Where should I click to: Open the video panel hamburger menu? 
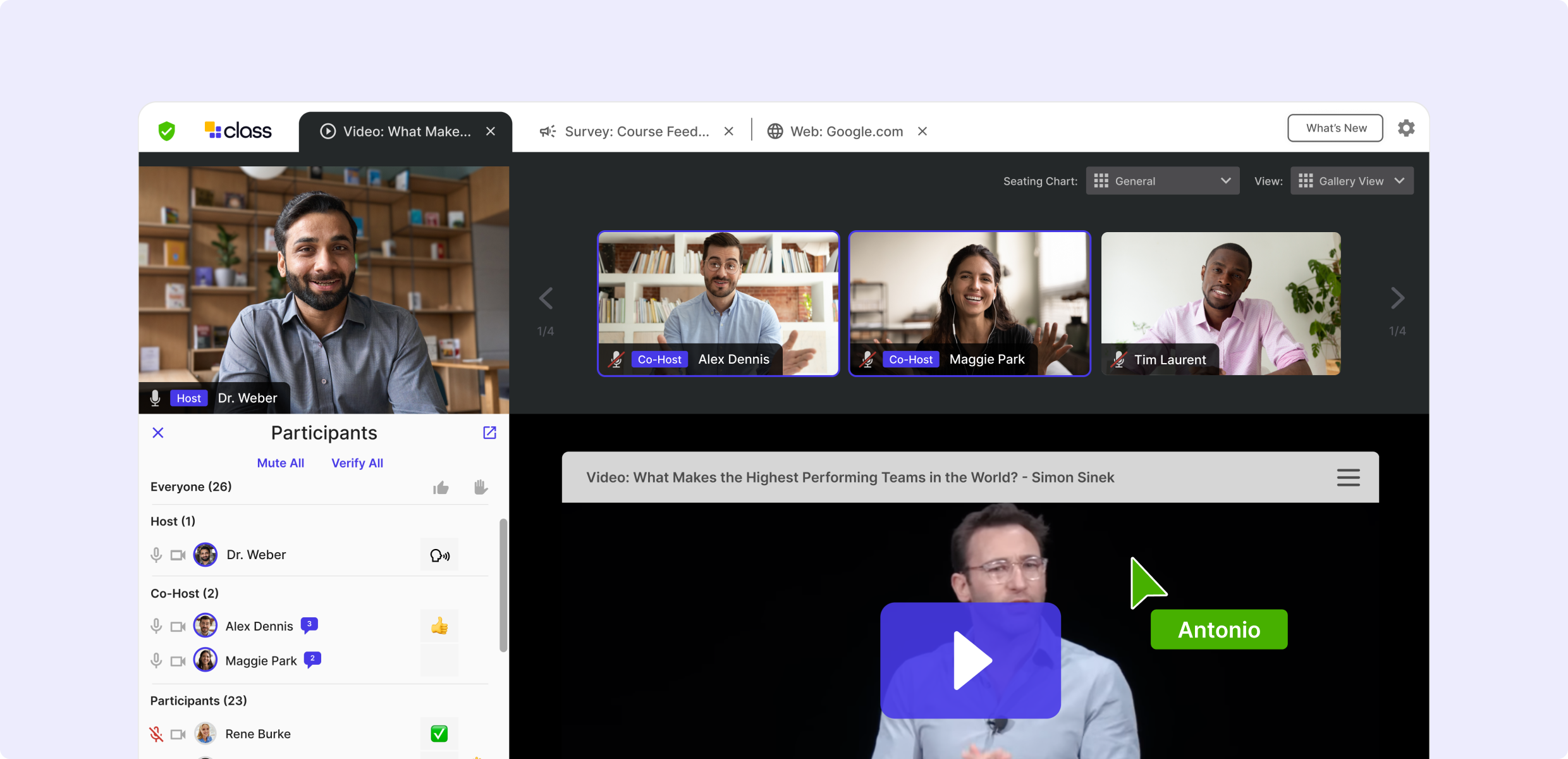1348,478
